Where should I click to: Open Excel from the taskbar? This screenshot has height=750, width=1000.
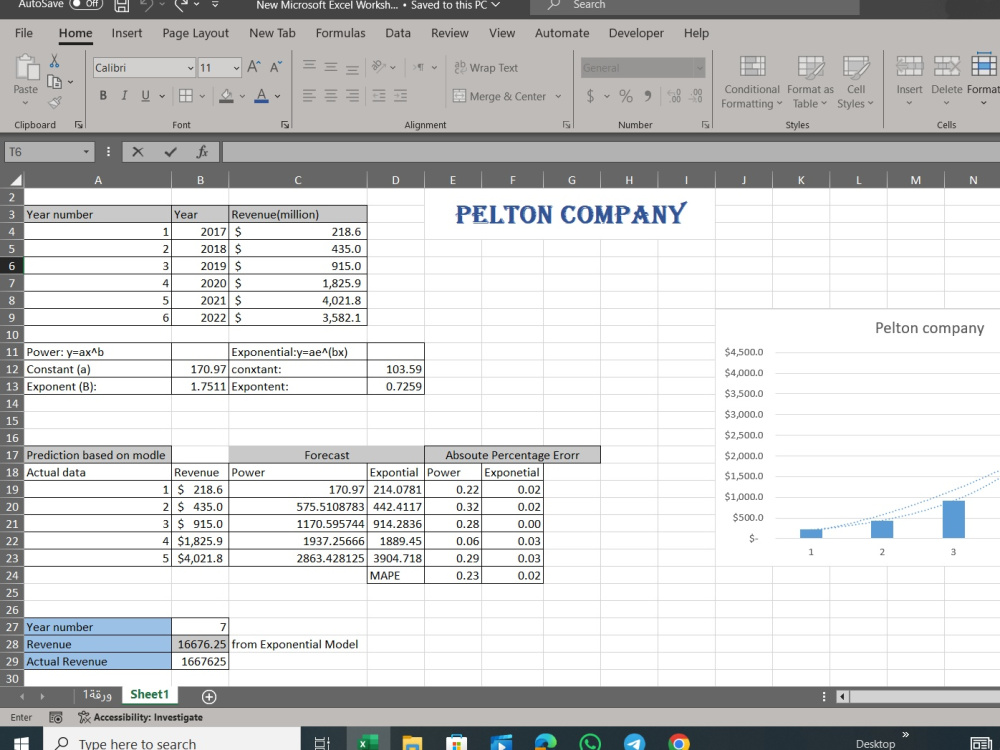(368, 742)
